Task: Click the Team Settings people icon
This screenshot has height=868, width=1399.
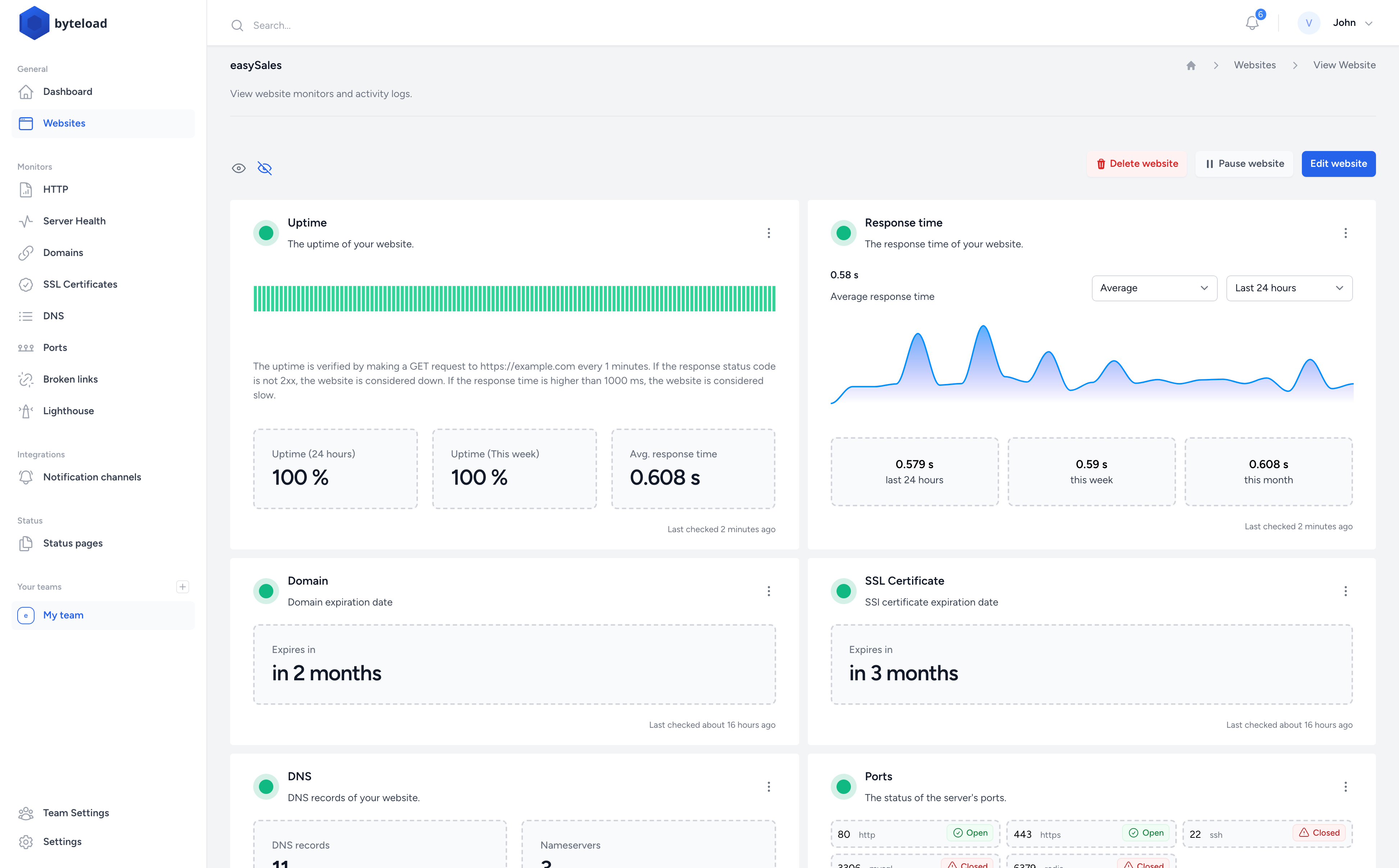Action: 26,813
